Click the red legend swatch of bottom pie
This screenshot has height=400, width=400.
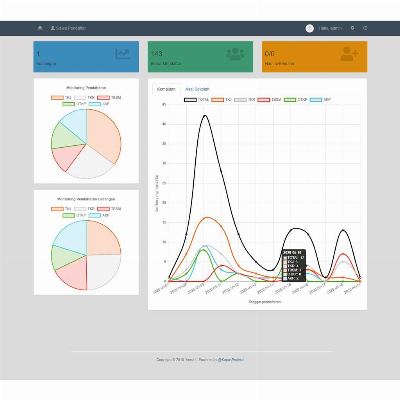103,209
